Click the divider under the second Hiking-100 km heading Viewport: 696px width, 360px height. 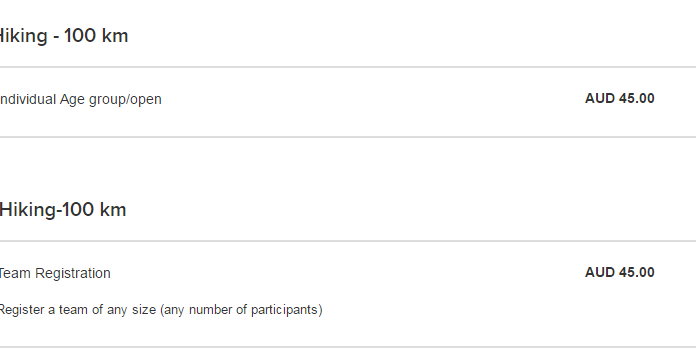348,241
